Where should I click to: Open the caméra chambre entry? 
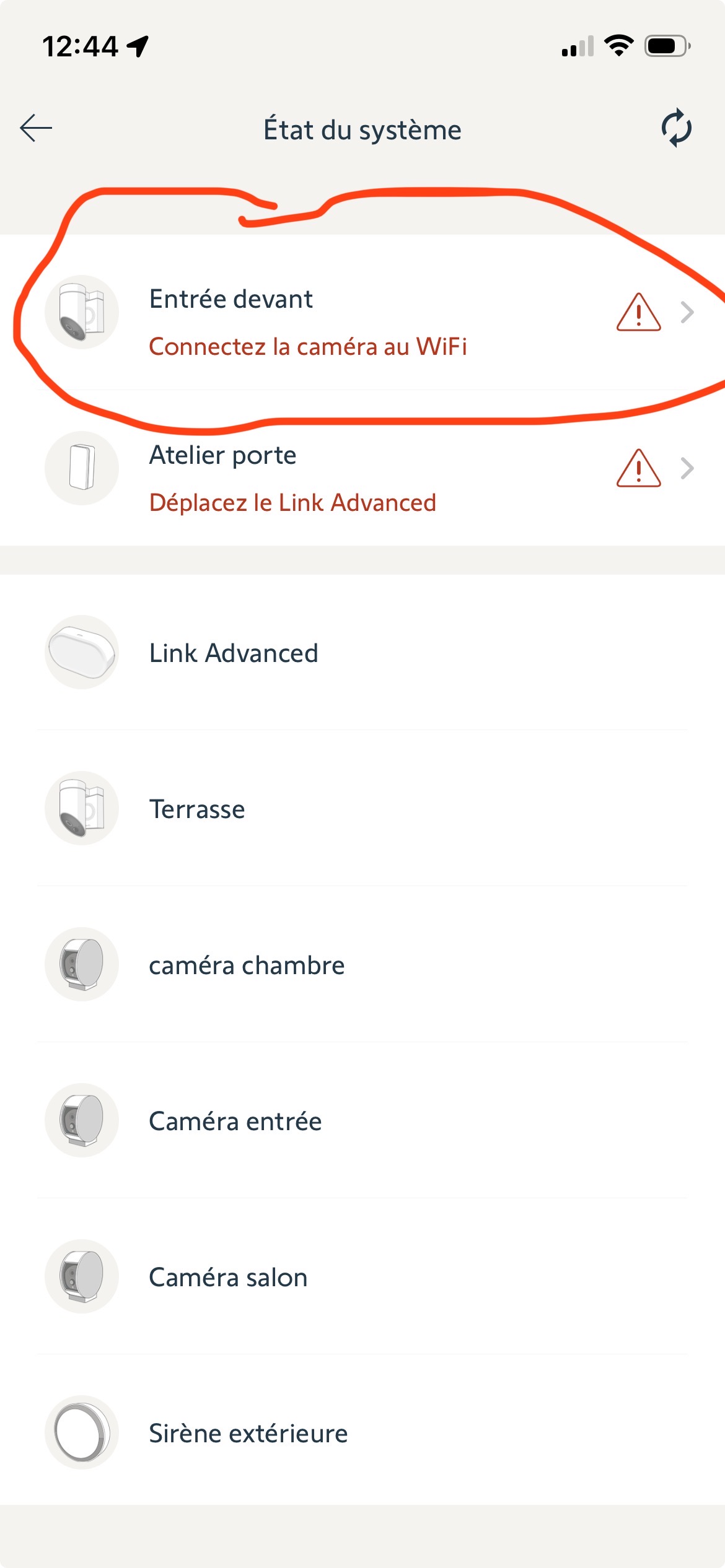pos(247,965)
